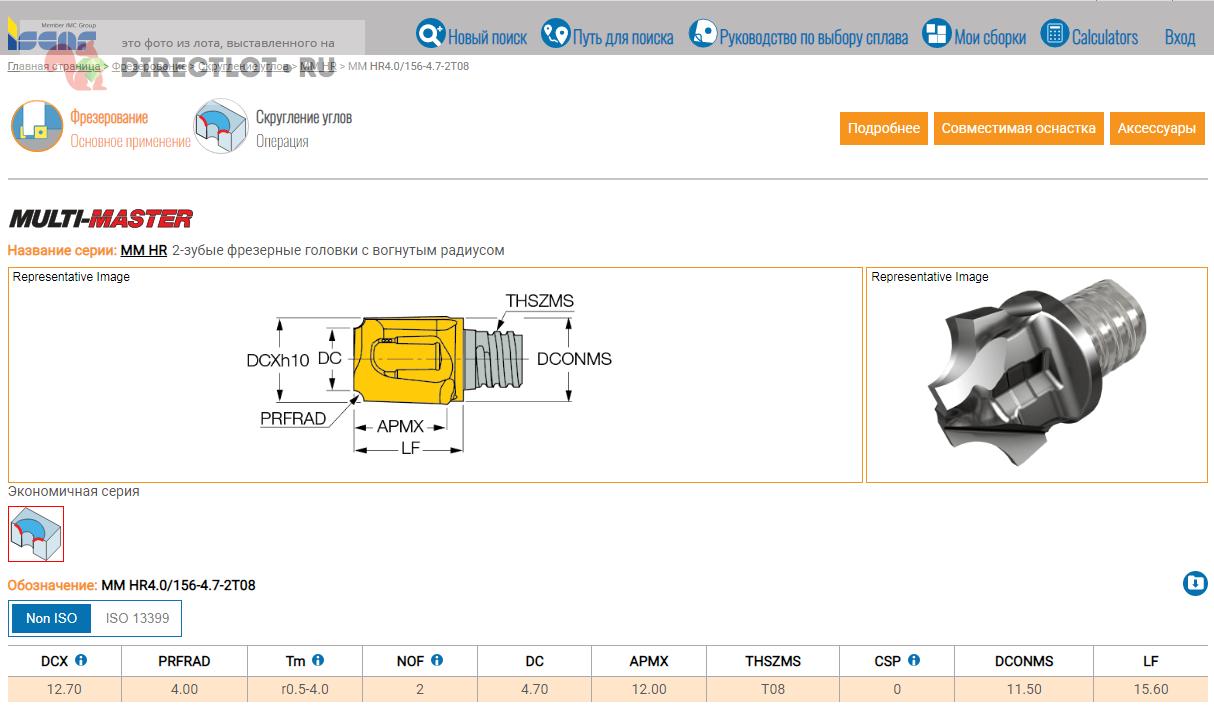Screen dimensions: 1214x712
Task: Click the 4.70 DC value cell
Action: click(x=535, y=689)
